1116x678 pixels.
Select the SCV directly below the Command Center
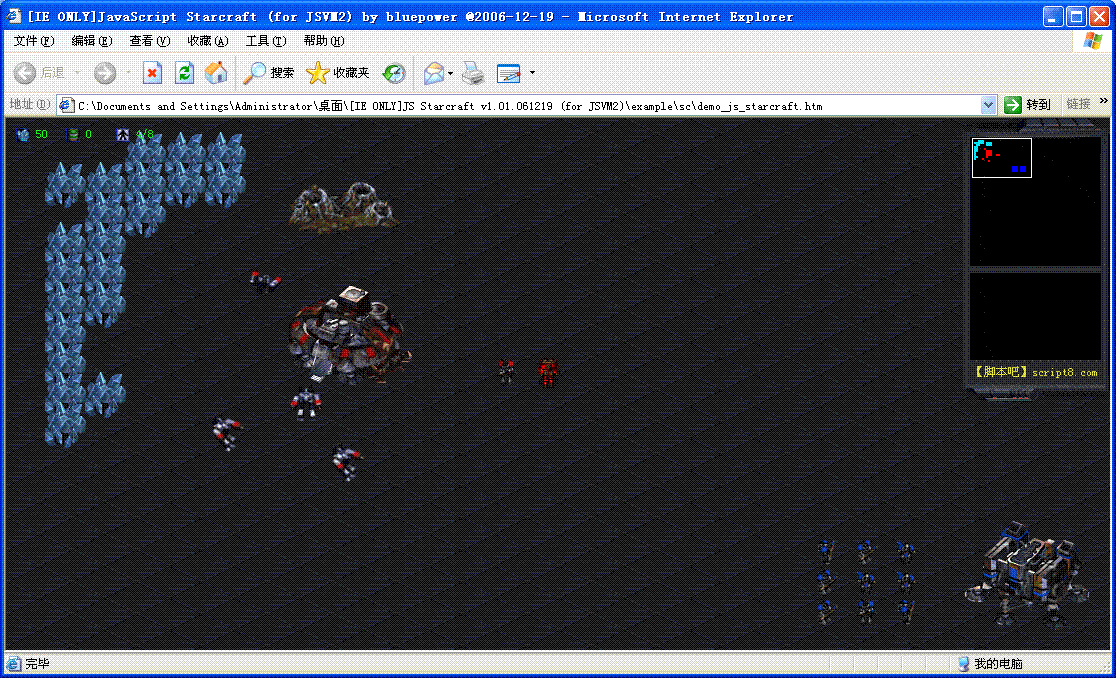[305, 404]
